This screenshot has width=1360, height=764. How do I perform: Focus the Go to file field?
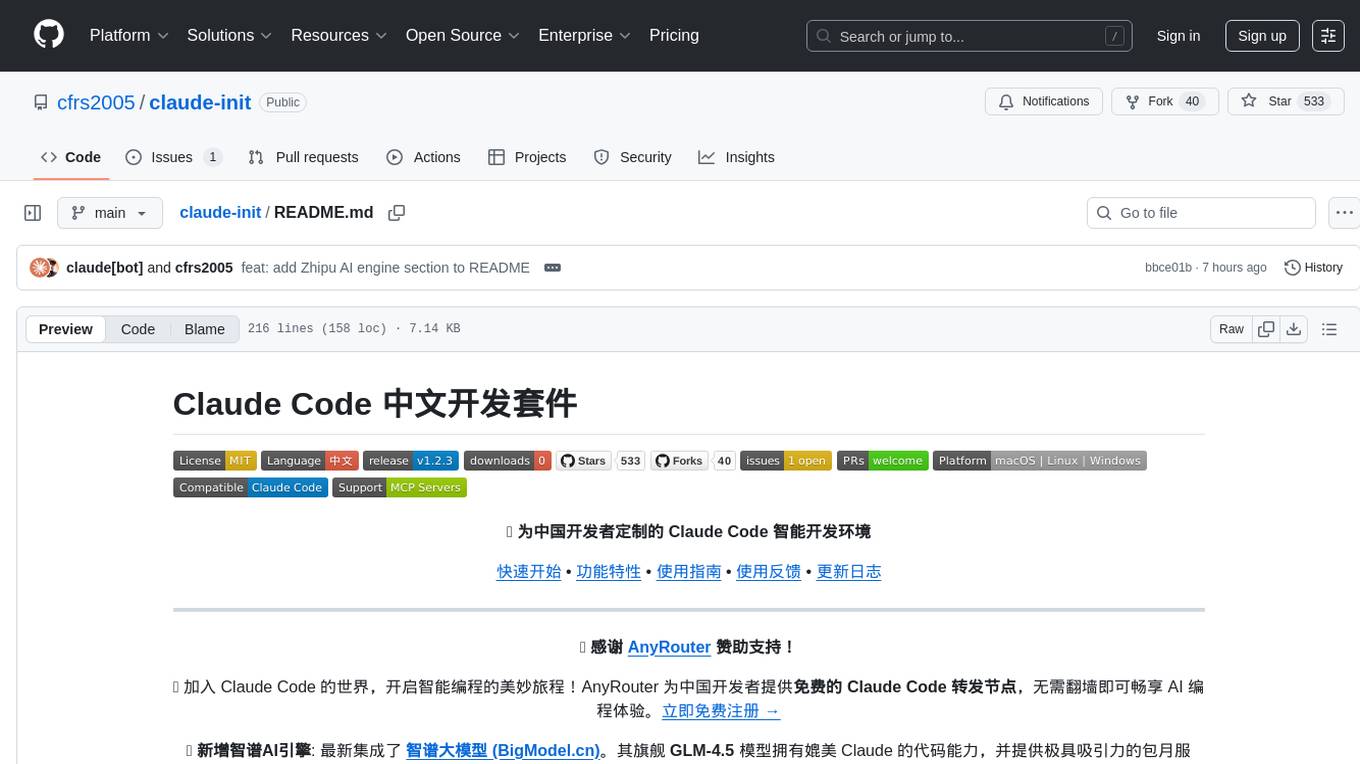coord(1201,213)
